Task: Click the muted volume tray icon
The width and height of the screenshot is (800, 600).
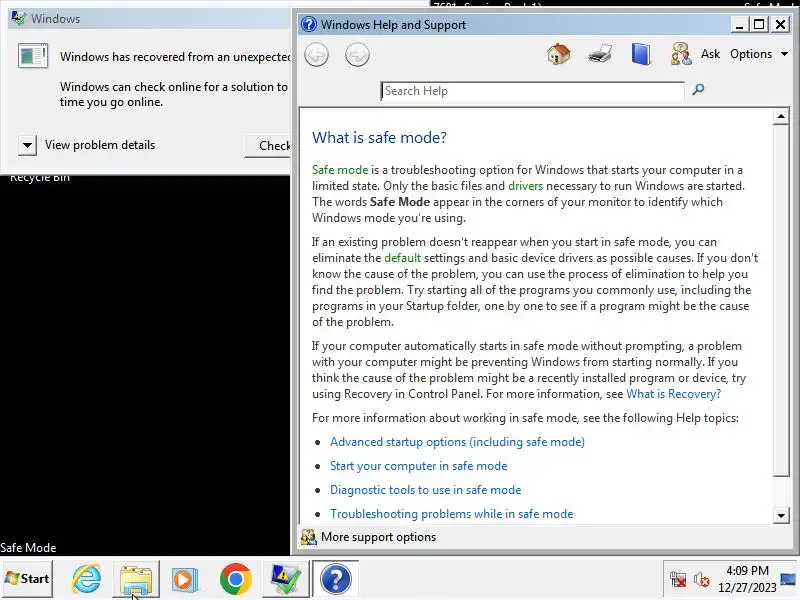Action: [702, 579]
